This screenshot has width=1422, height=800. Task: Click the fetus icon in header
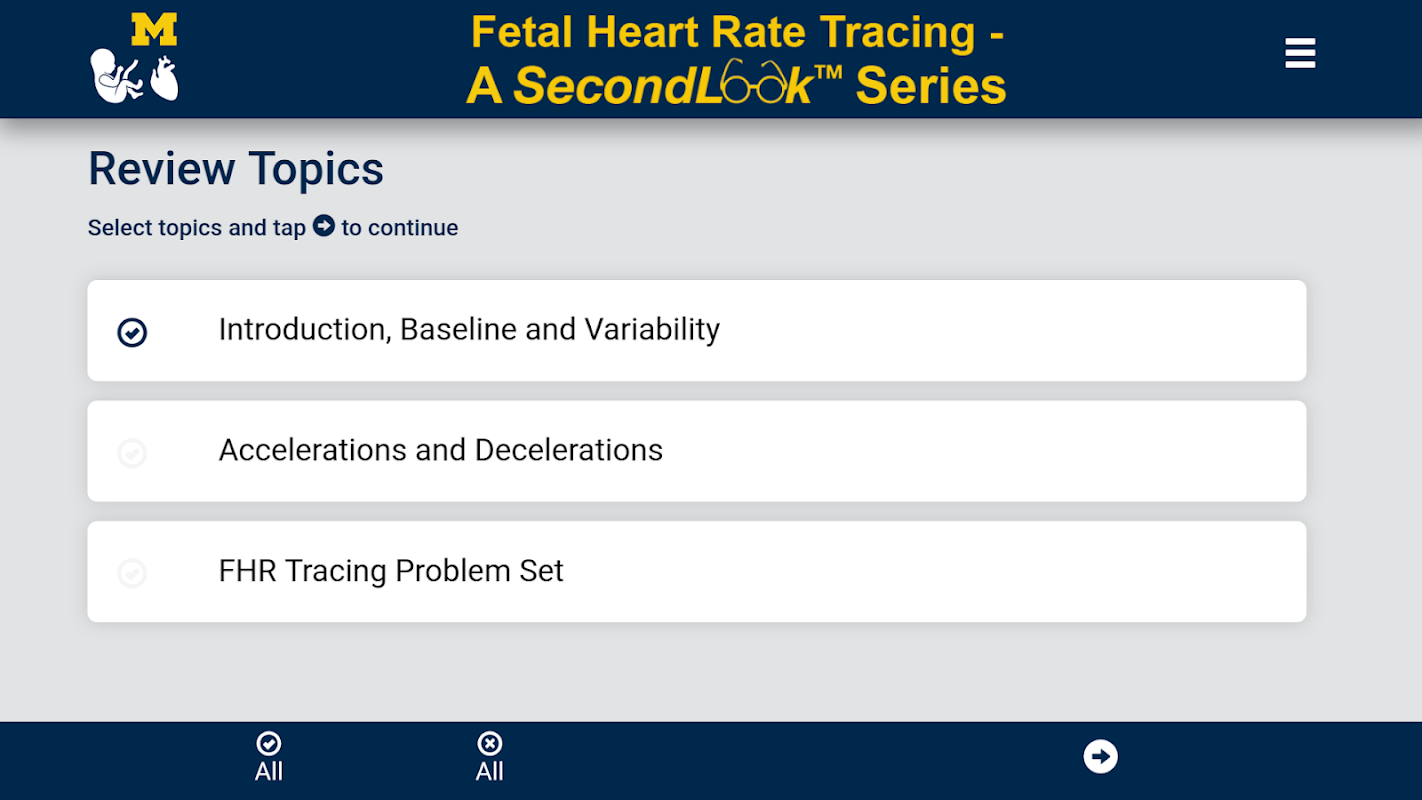point(116,76)
